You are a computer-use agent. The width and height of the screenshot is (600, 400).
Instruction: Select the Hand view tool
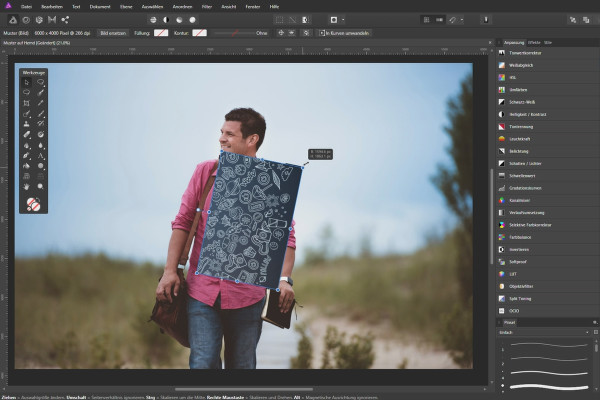pyautogui.click(x=26, y=186)
